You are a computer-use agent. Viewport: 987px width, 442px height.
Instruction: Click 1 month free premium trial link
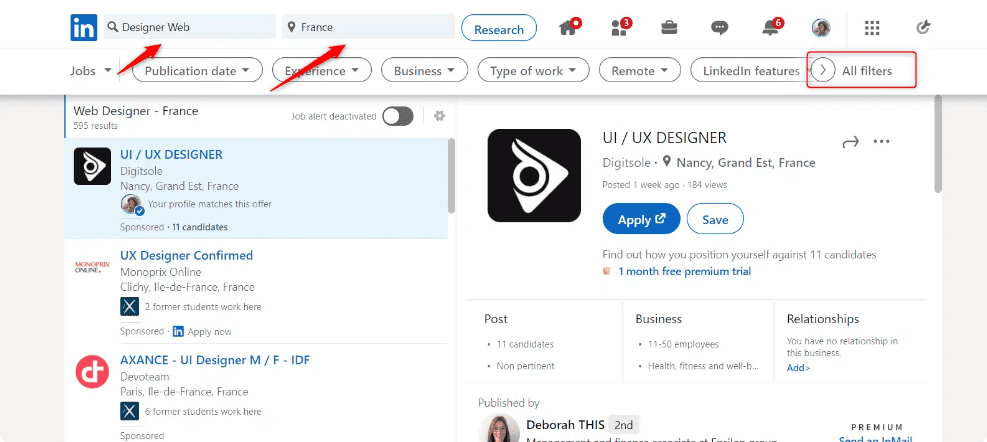684,271
